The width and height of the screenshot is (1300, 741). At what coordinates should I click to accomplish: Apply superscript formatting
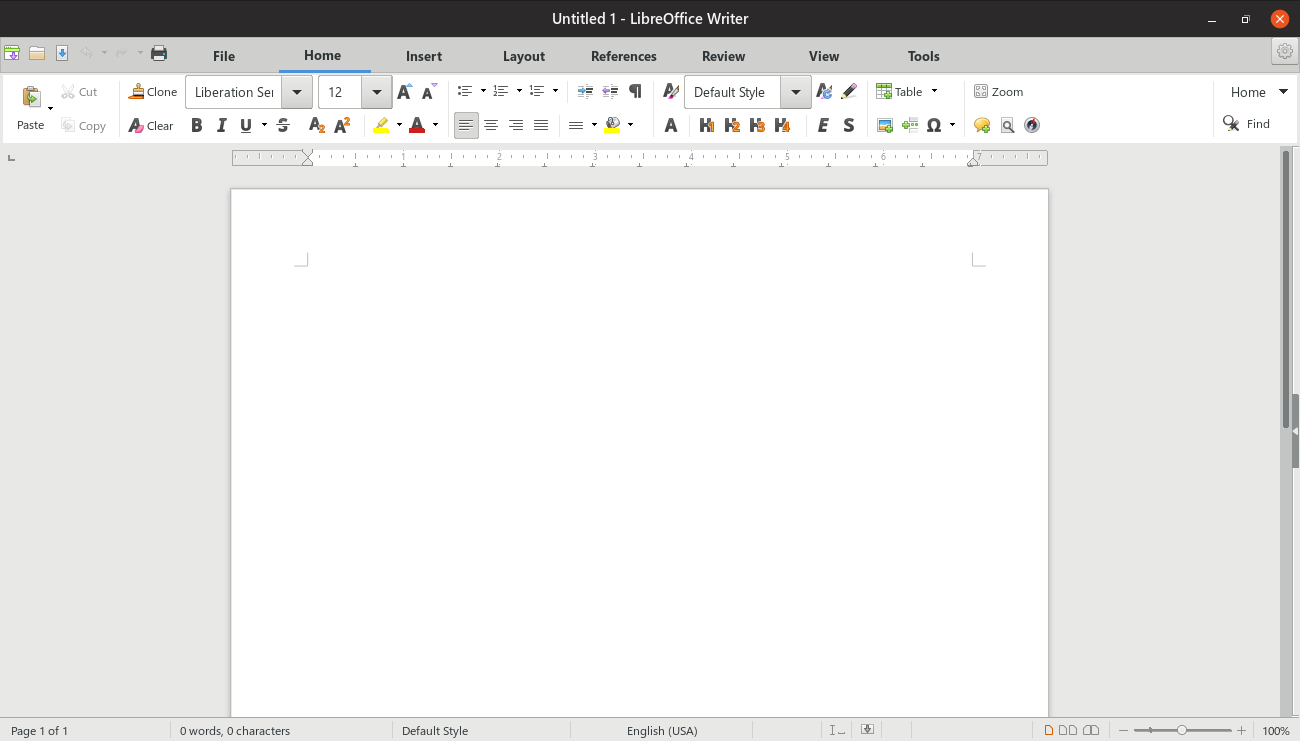342,126
